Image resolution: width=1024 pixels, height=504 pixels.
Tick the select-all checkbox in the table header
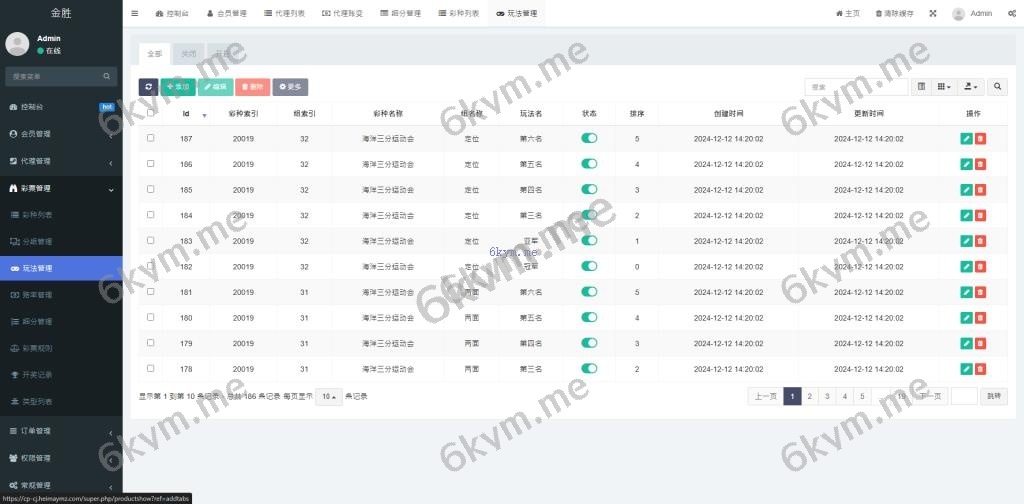pyautogui.click(x=151, y=113)
